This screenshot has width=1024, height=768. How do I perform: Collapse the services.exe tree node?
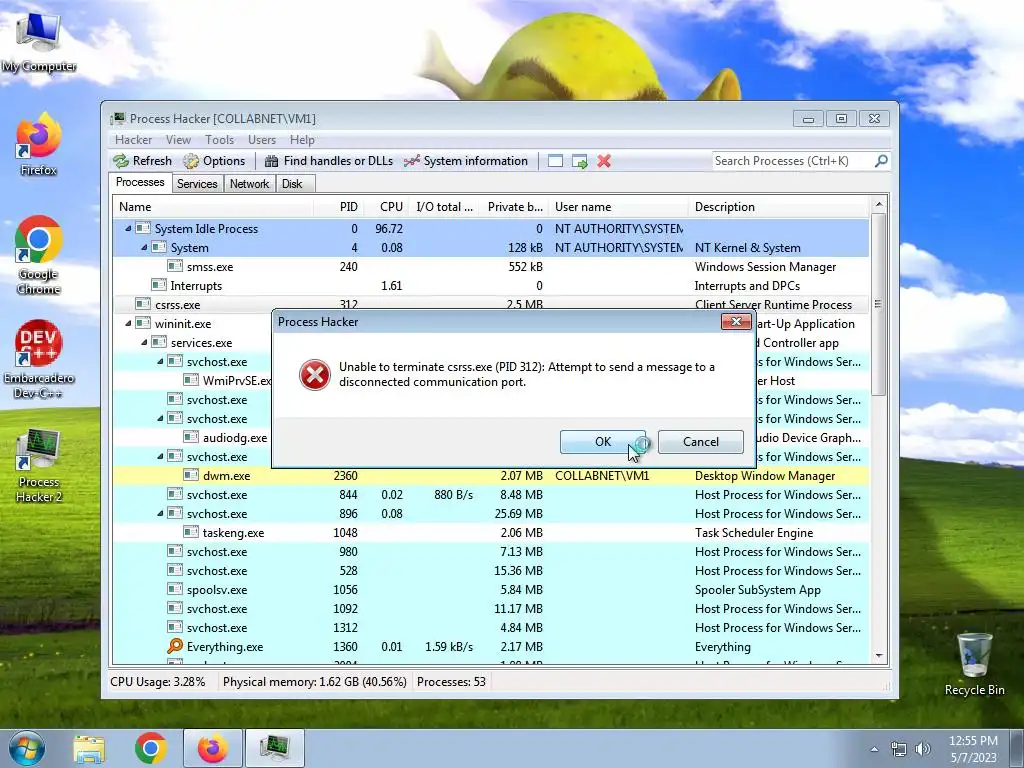[144, 342]
